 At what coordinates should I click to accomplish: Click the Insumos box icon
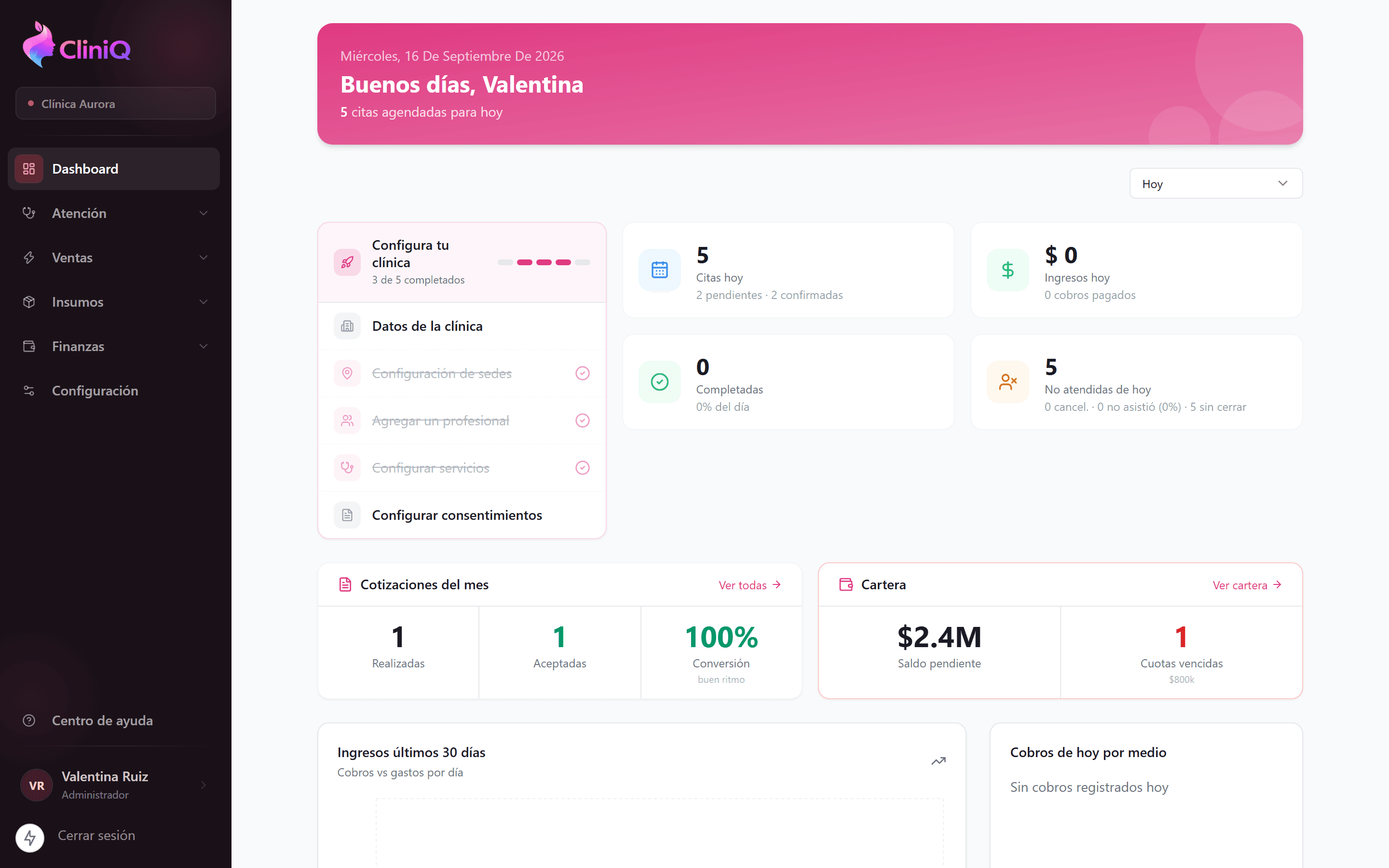click(x=29, y=302)
